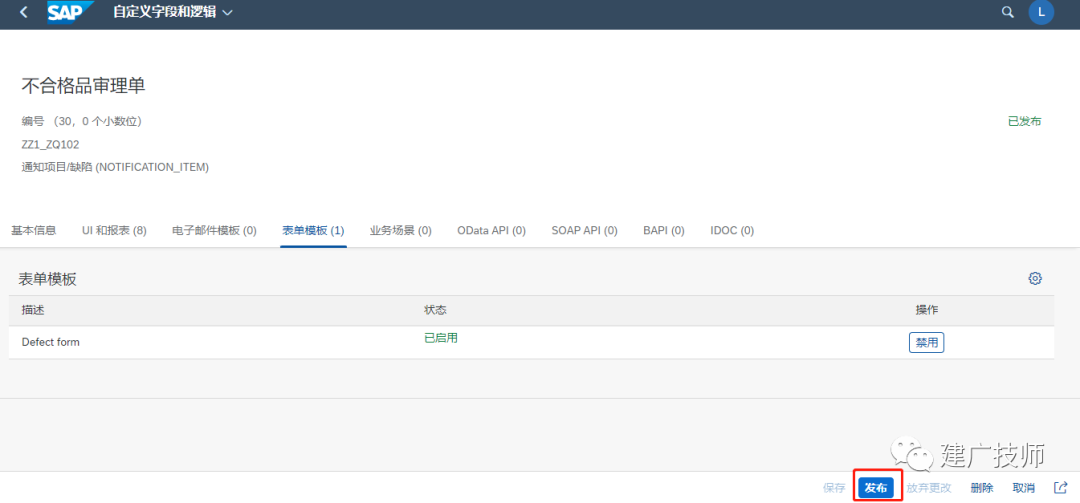The width and height of the screenshot is (1080, 503).
Task: Open the OData API (0) tab
Action: click(x=491, y=231)
